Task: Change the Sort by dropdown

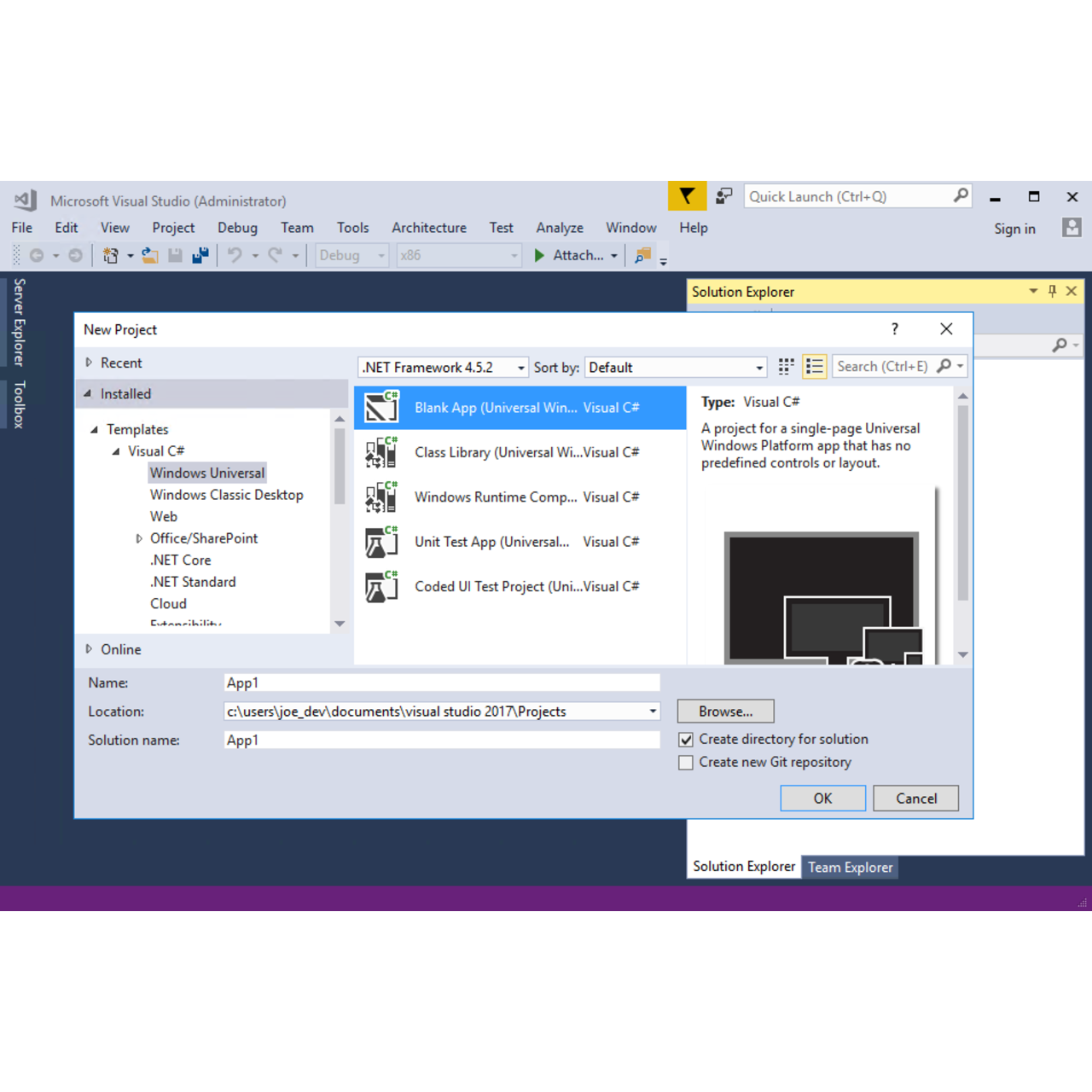Action: [758, 367]
